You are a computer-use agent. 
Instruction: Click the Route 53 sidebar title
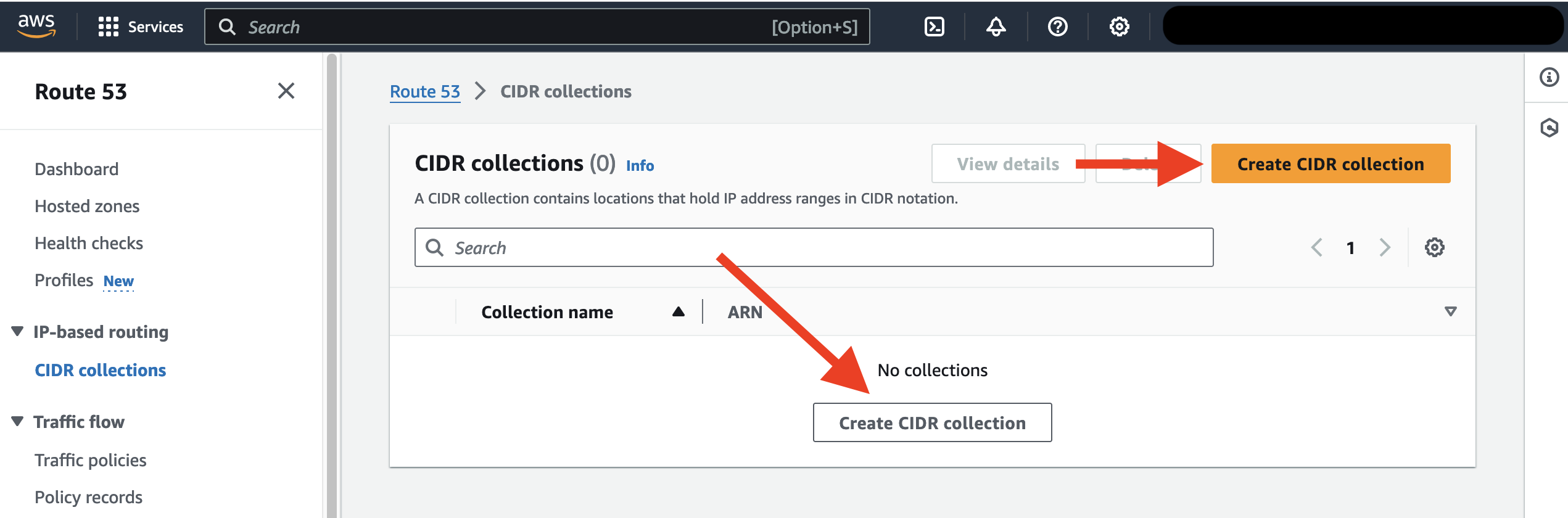click(x=81, y=91)
